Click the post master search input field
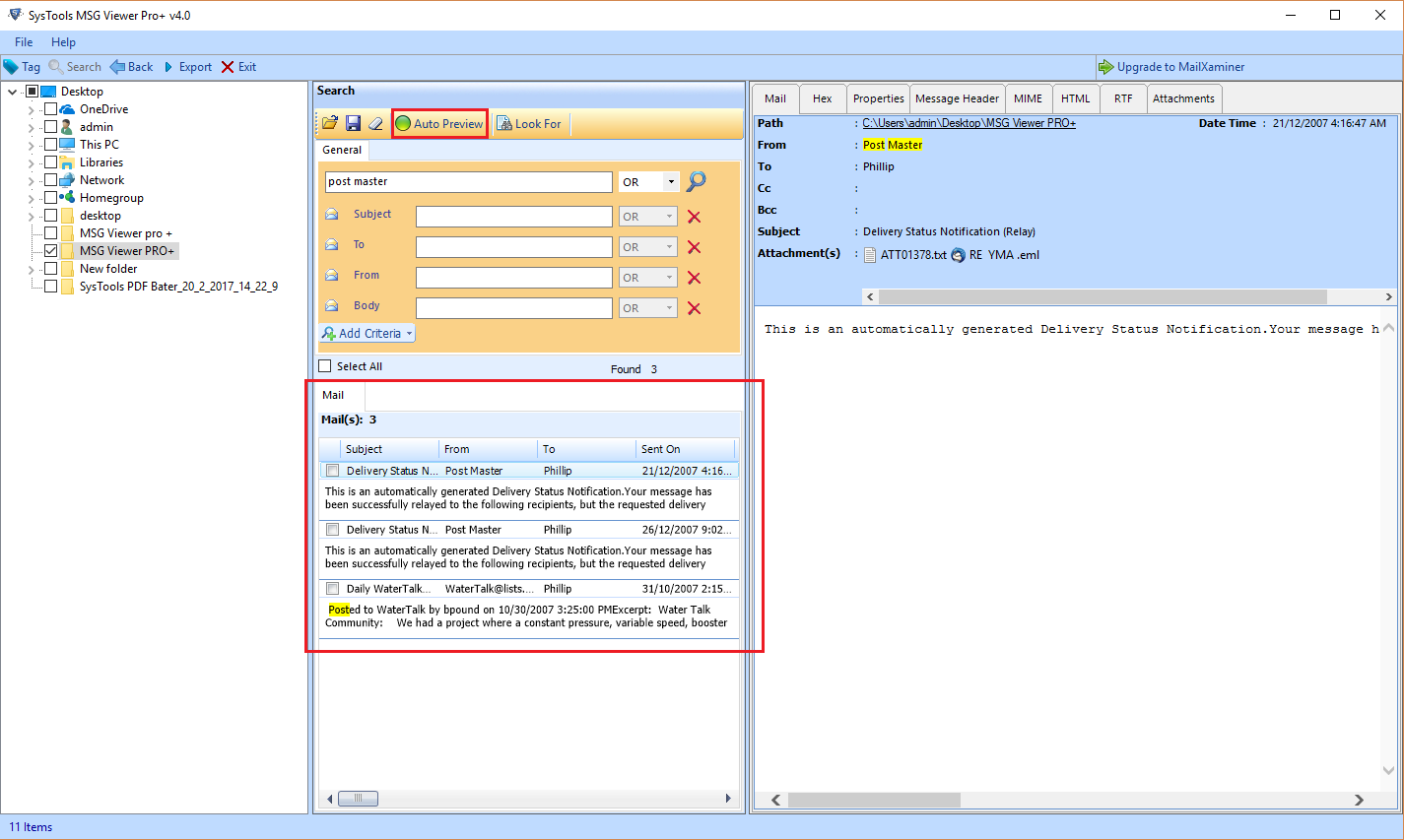The image size is (1404, 840). click(x=469, y=182)
